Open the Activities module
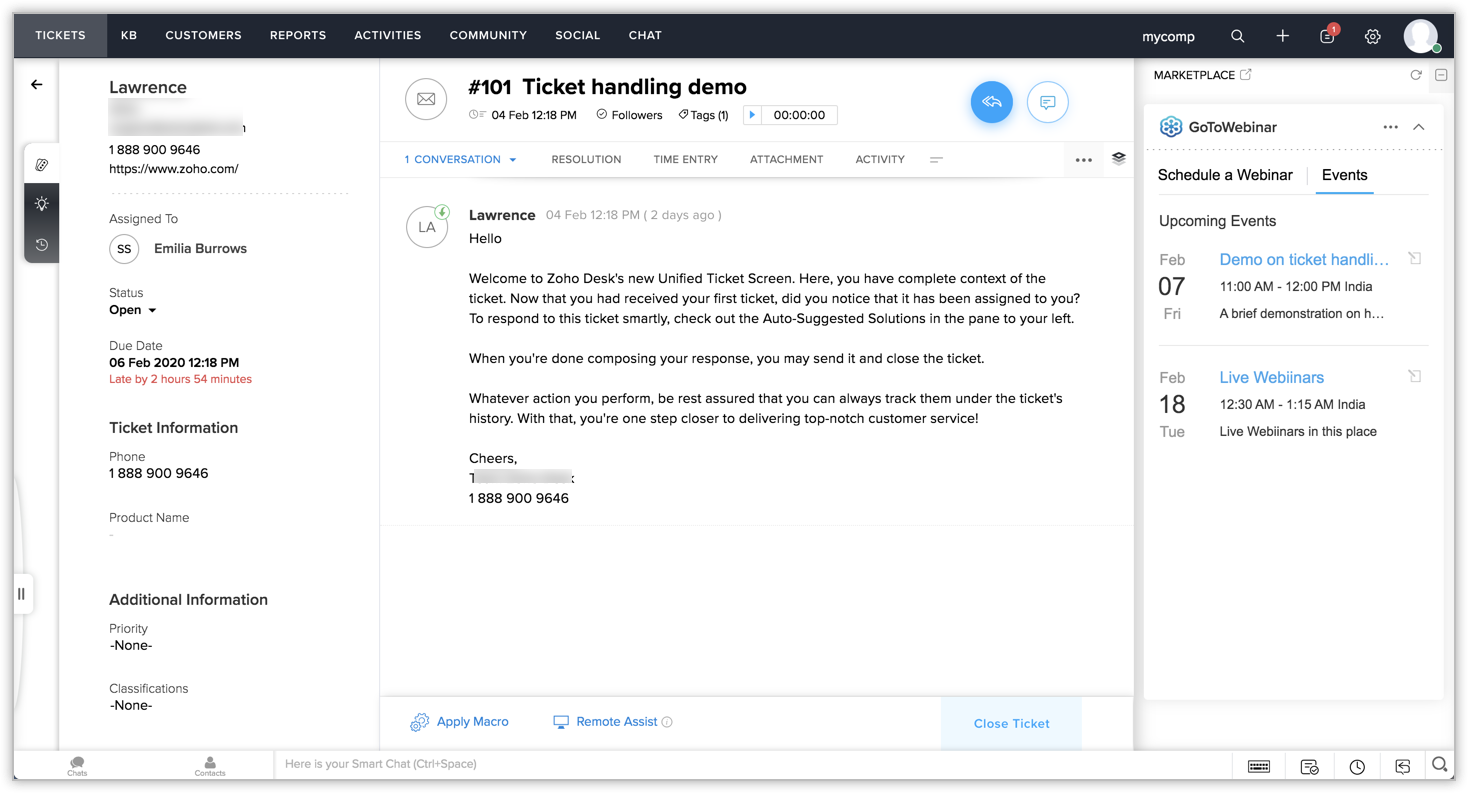This screenshot has width=1468, height=793. [x=388, y=36]
